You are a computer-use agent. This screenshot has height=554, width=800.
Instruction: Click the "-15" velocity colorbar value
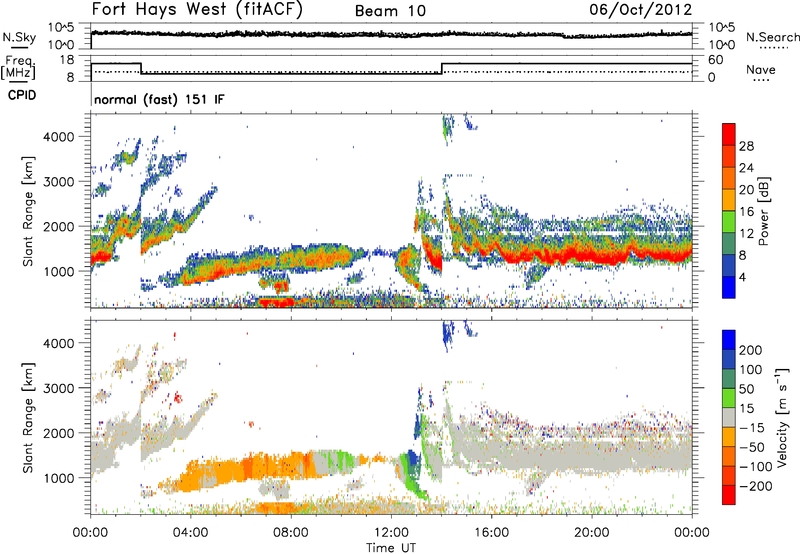point(752,428)
